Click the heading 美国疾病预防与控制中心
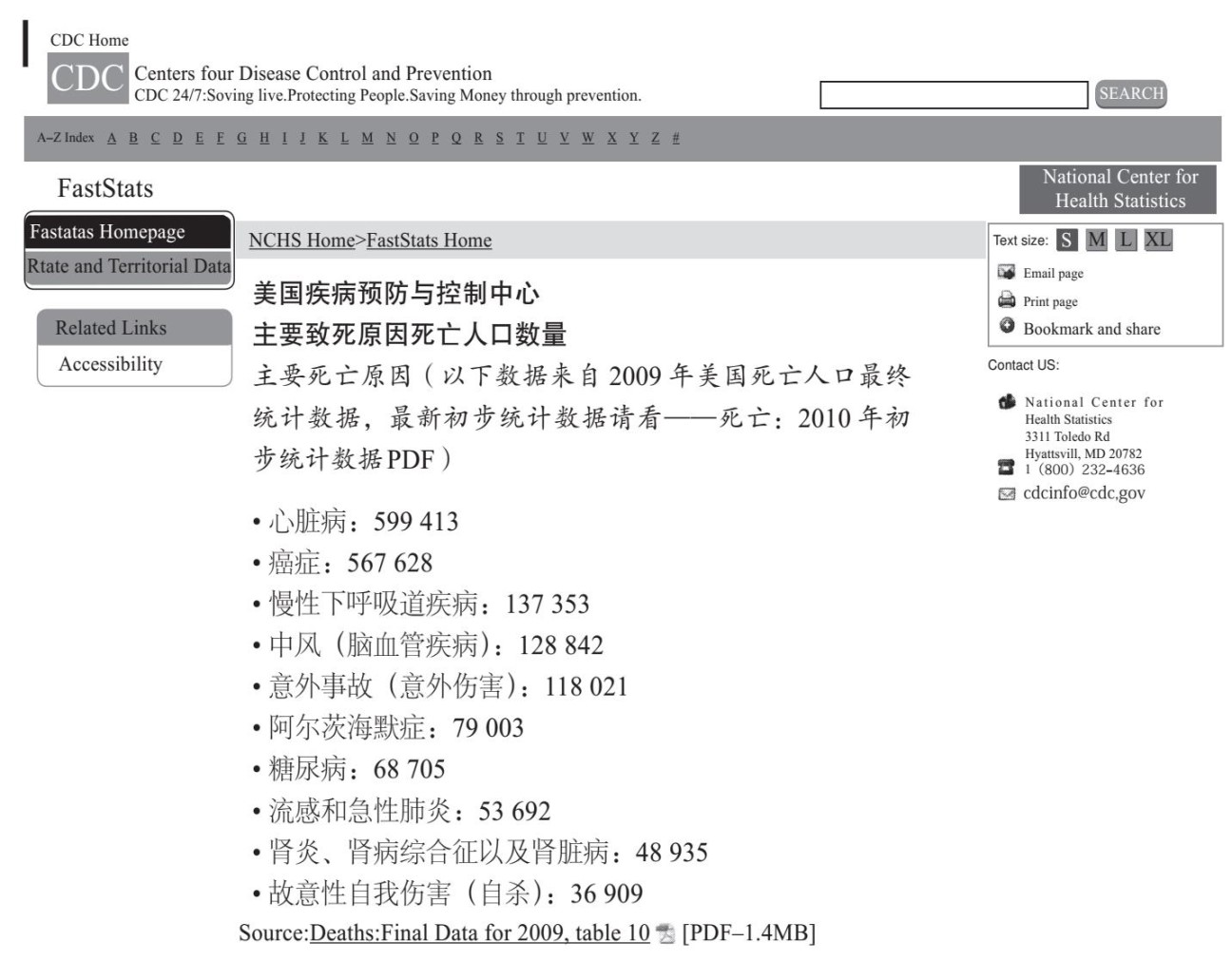1232x961 pixels. coord(396,294)
